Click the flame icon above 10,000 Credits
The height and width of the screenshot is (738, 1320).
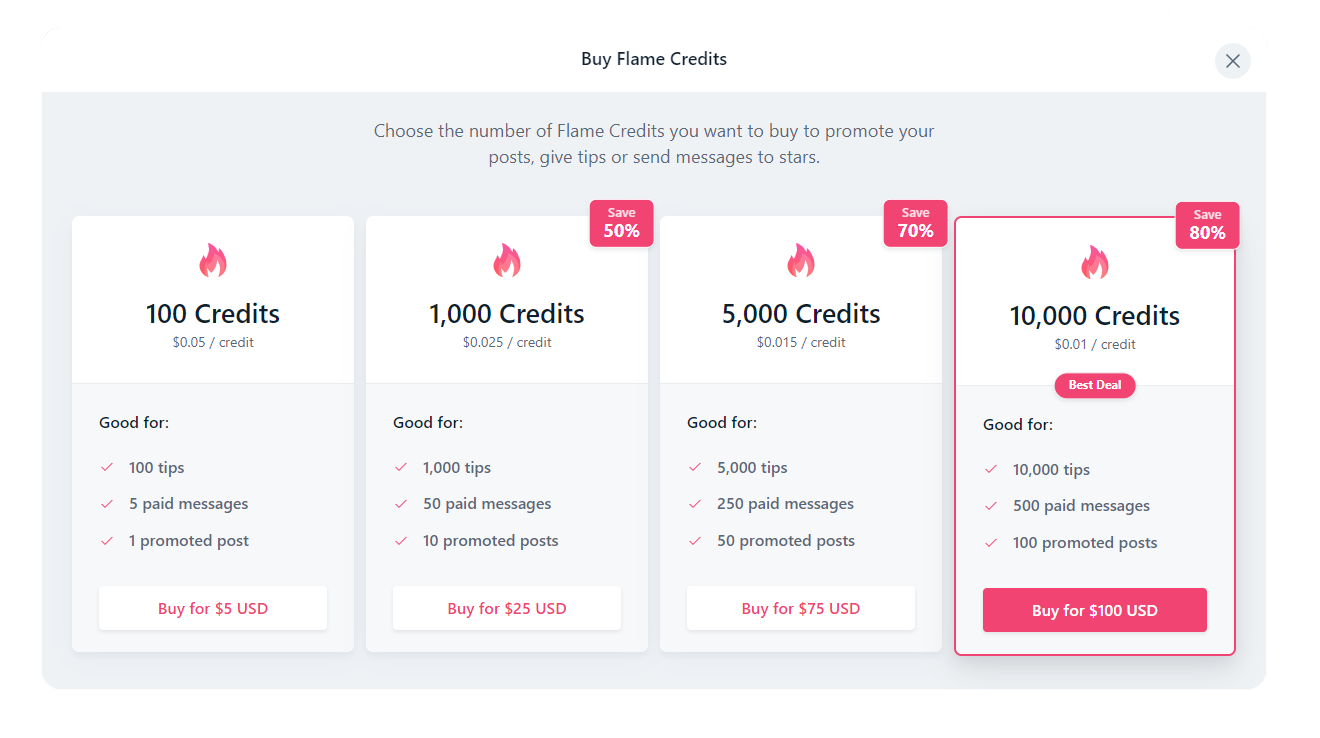coord(1095,263)
